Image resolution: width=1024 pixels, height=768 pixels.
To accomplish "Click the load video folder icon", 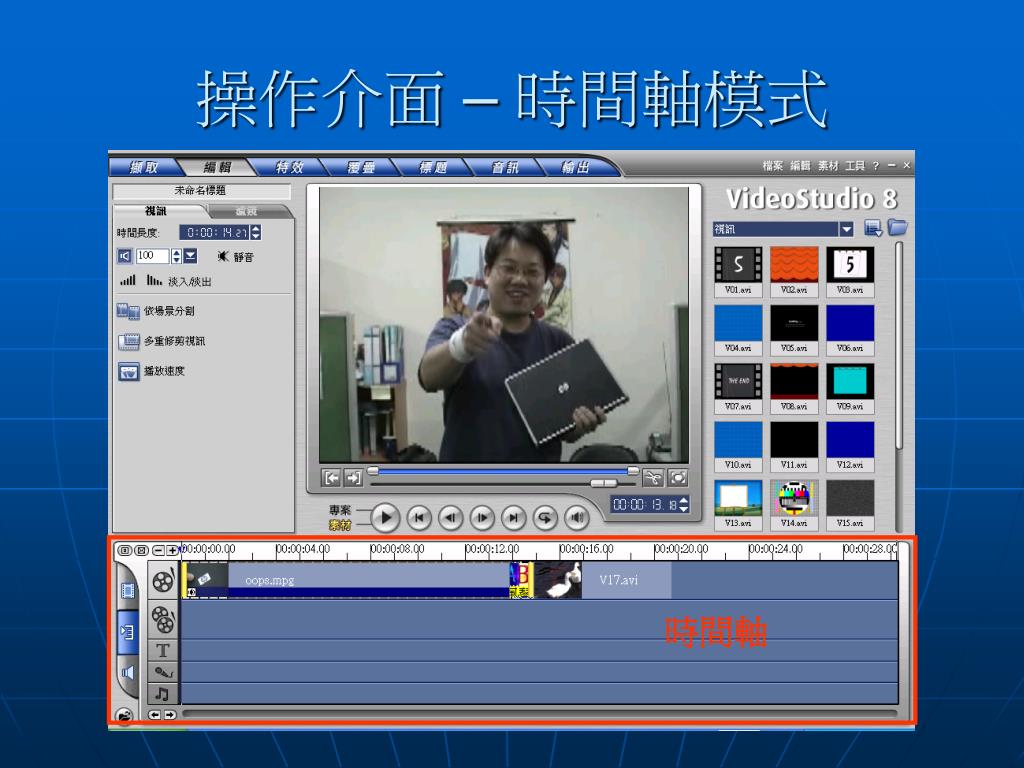I will point(898,227).
